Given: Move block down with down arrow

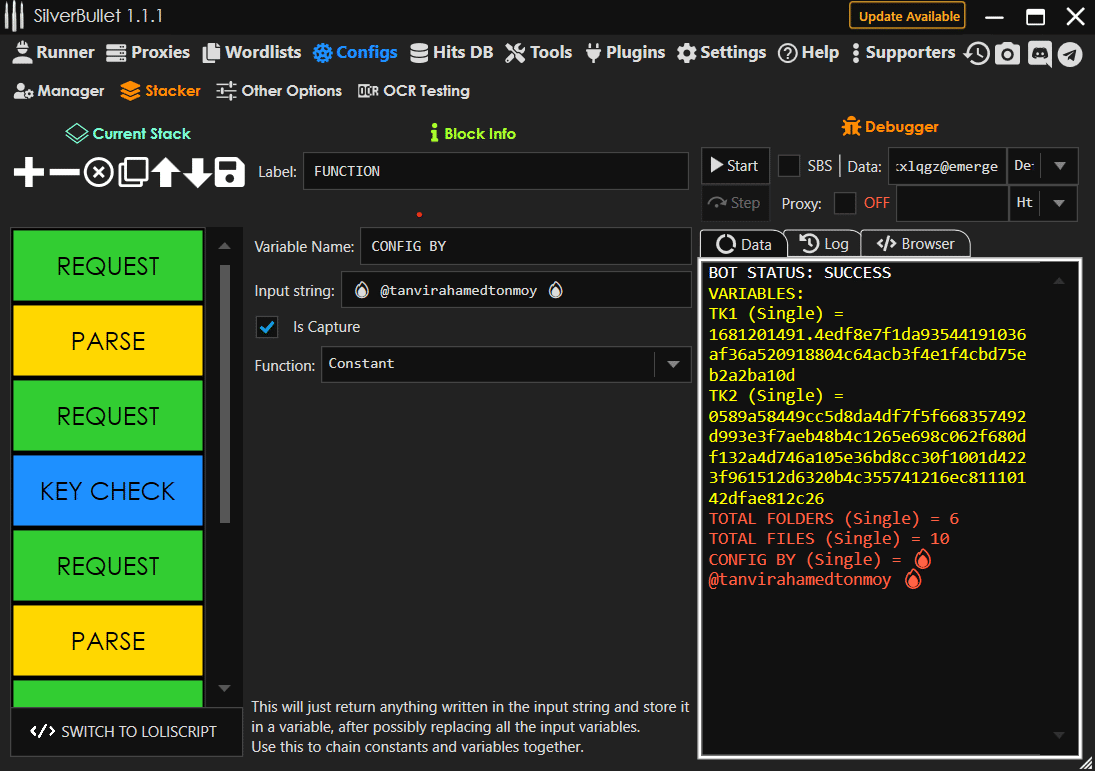Looking at the screenshot, I should coord(198,172).
